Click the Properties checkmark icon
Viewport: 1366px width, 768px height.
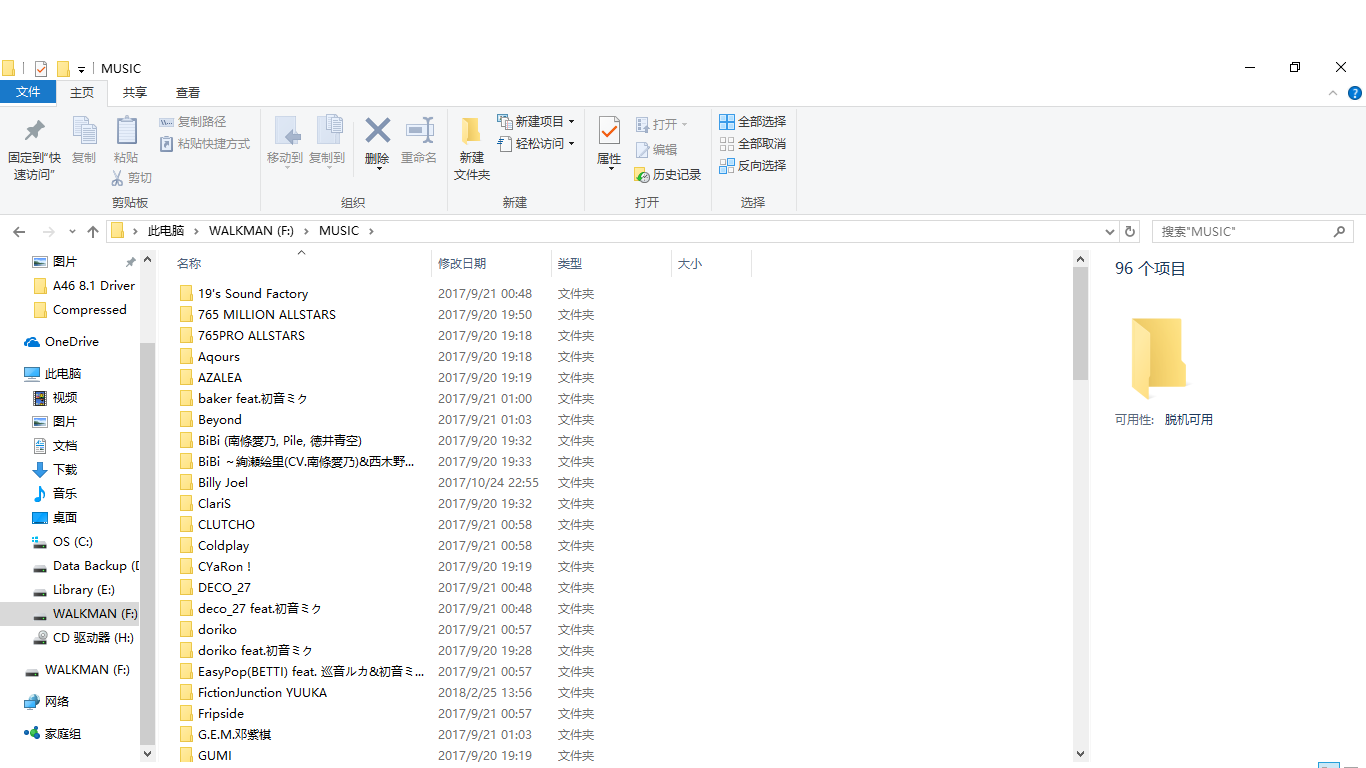(609, 130)
